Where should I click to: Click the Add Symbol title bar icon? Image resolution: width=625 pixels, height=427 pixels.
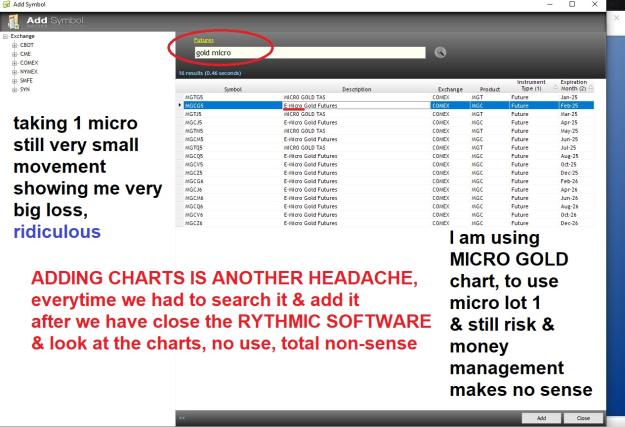[6, 4]
